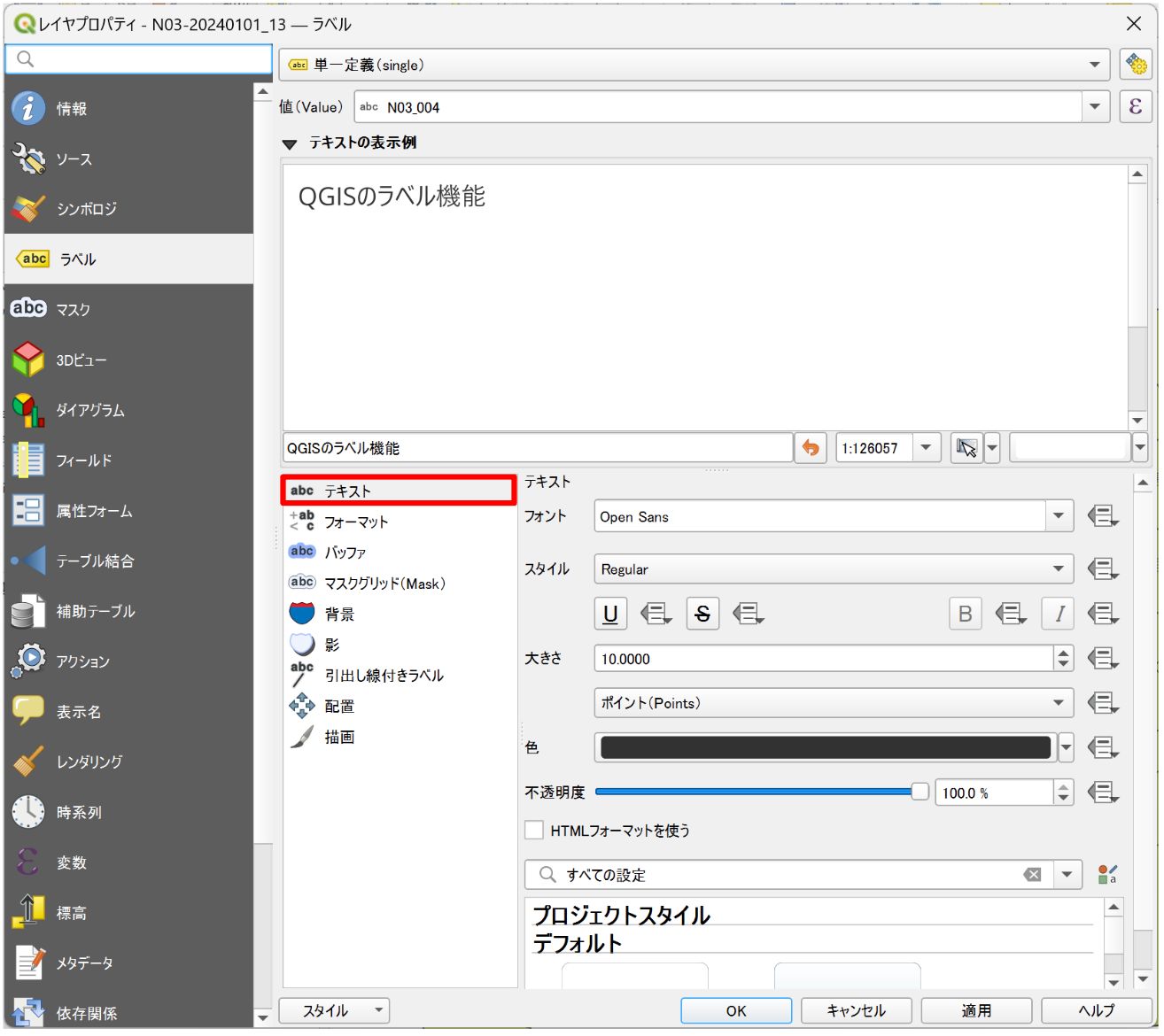Open the フィールド fields page

[128, 460]
